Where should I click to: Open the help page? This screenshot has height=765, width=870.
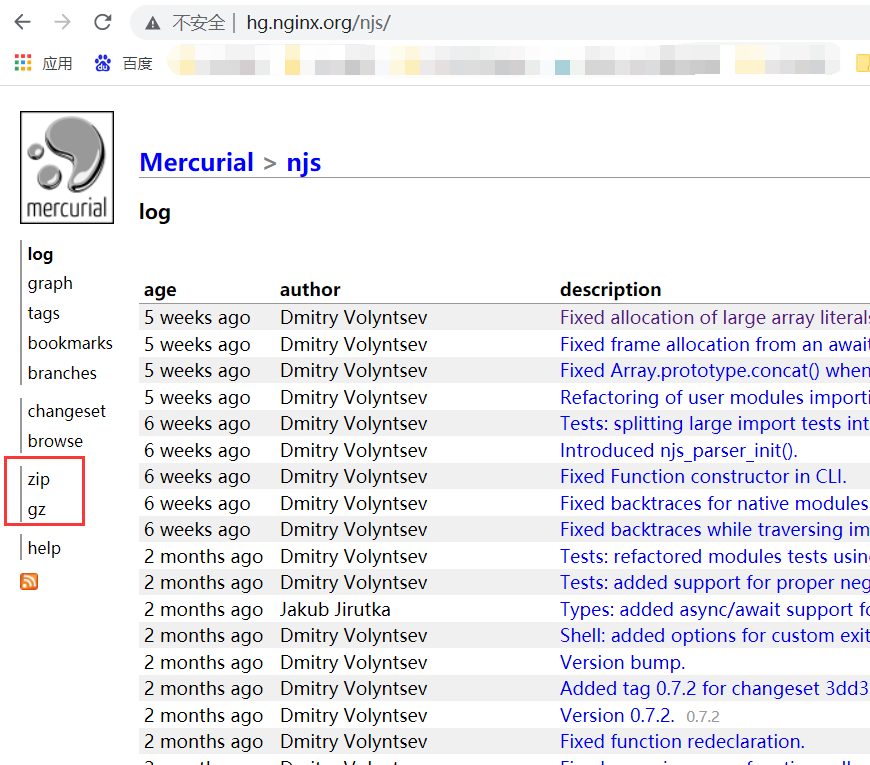(x=43, y=547)
